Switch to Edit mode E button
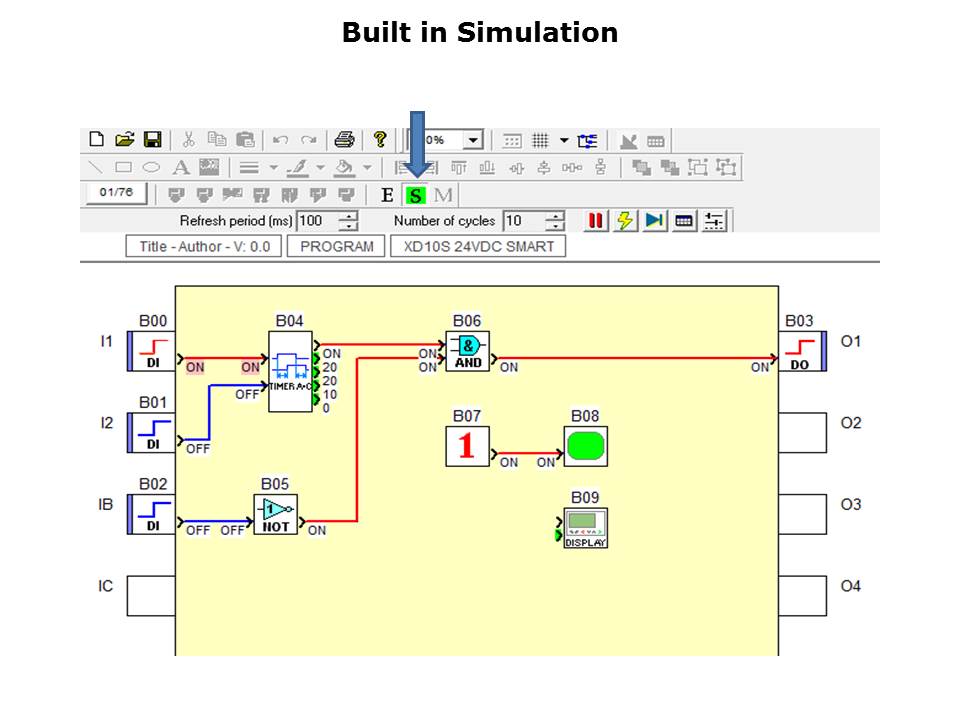960x720 pixels. 388,195
